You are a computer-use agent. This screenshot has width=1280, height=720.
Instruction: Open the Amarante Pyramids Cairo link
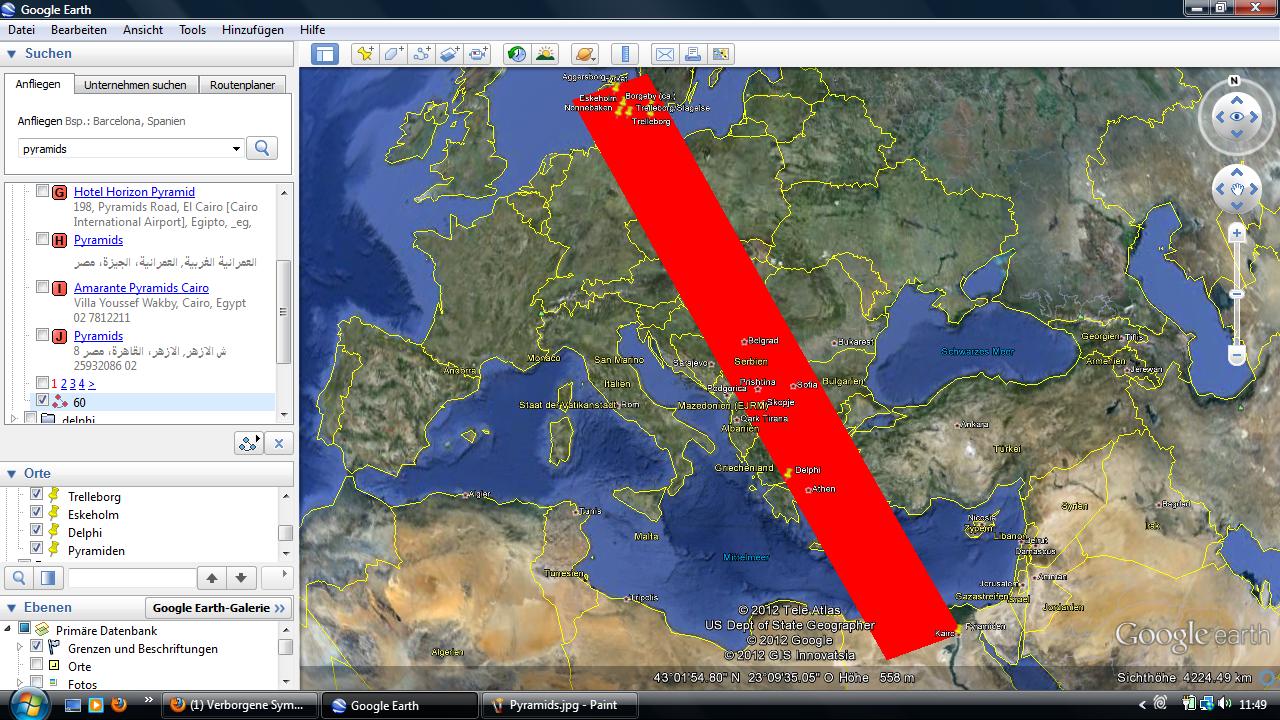pyautogui.click(x=141, y=288)
